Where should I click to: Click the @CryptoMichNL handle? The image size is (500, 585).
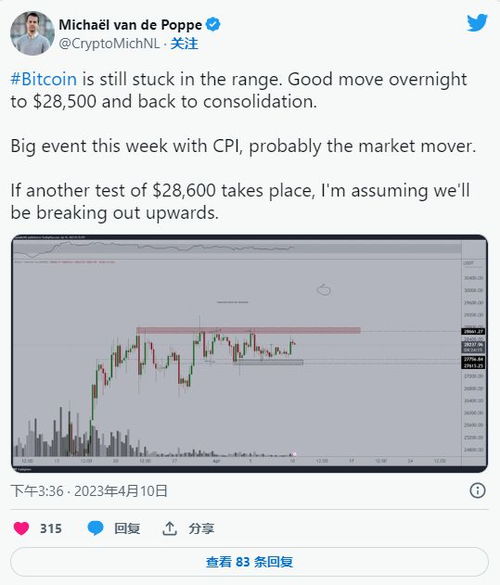point(109,44)
